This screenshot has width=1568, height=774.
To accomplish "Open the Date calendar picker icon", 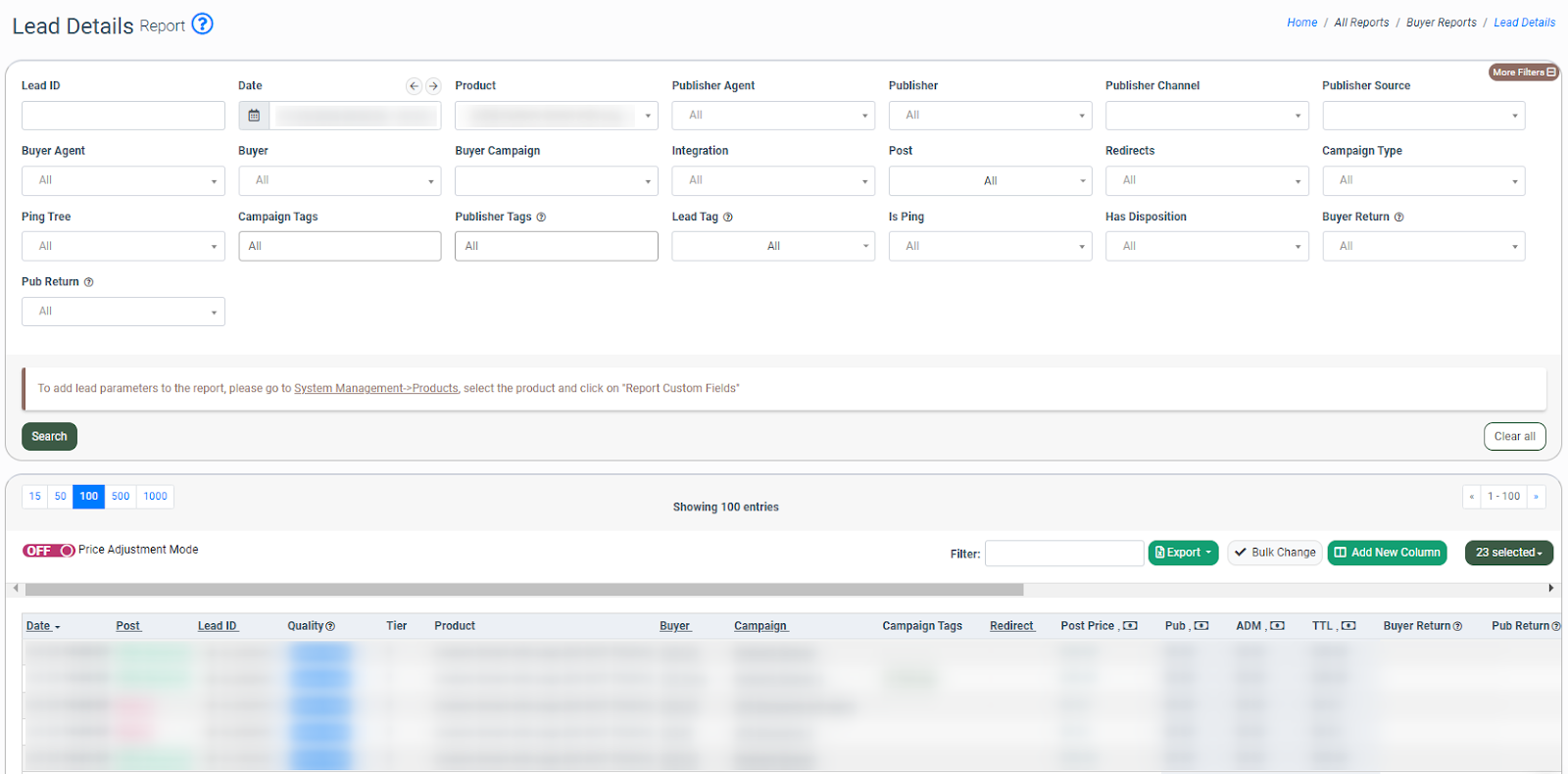I will [254, 116].
